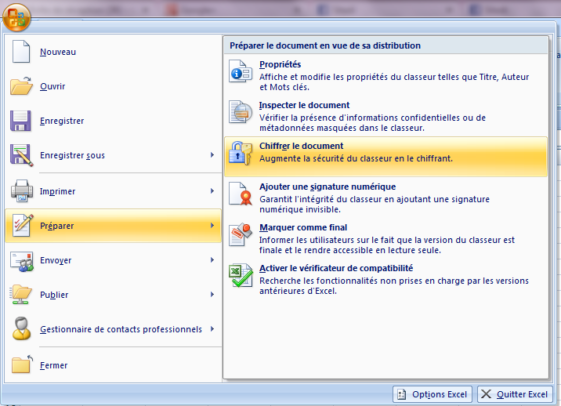Image resolution: width=561 pixels, height=406 pixels.
Task: Click the floppy disk icon for Enregistrer
Action: click(20, 121)
